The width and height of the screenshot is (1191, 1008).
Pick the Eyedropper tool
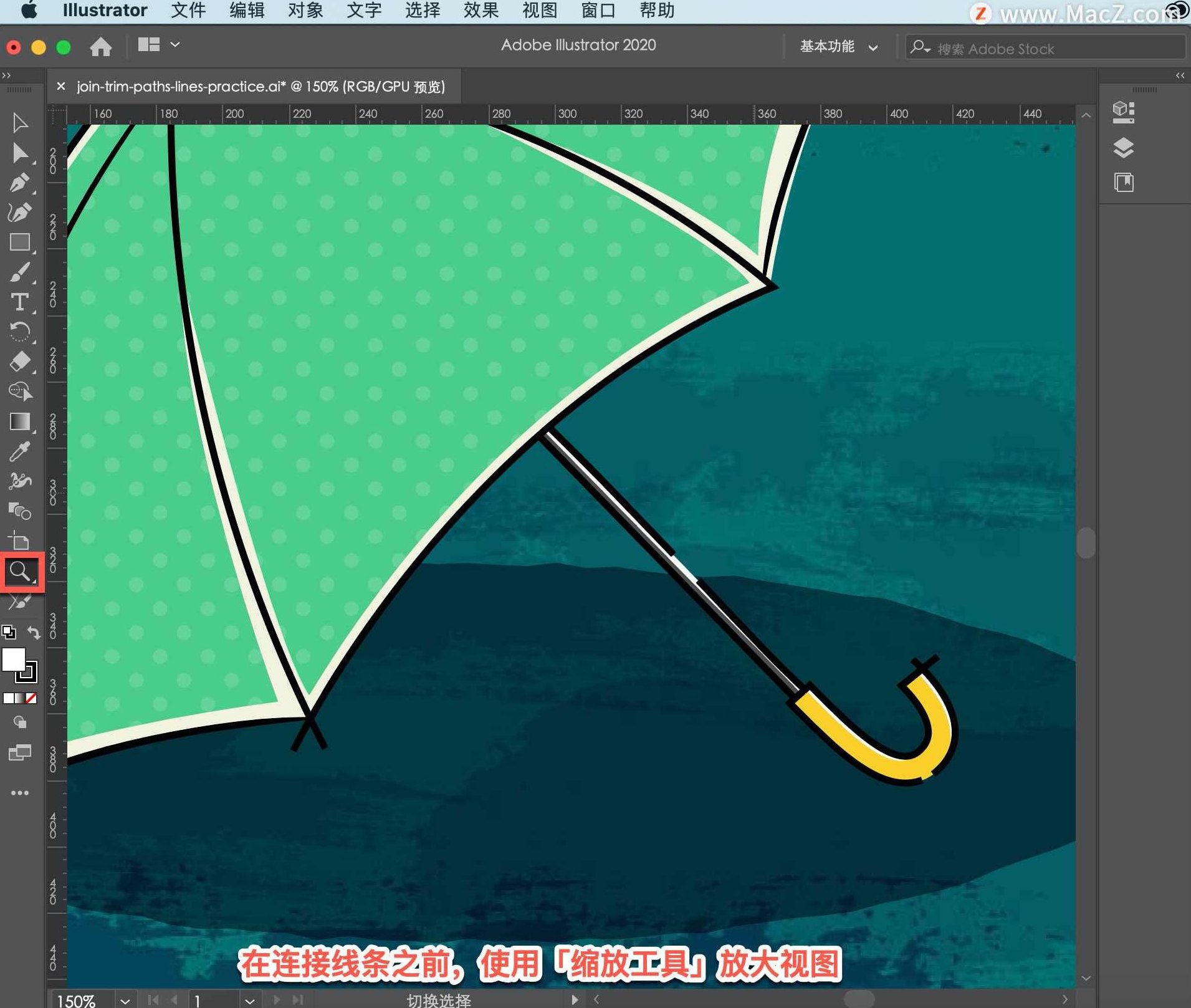point(19,452)
